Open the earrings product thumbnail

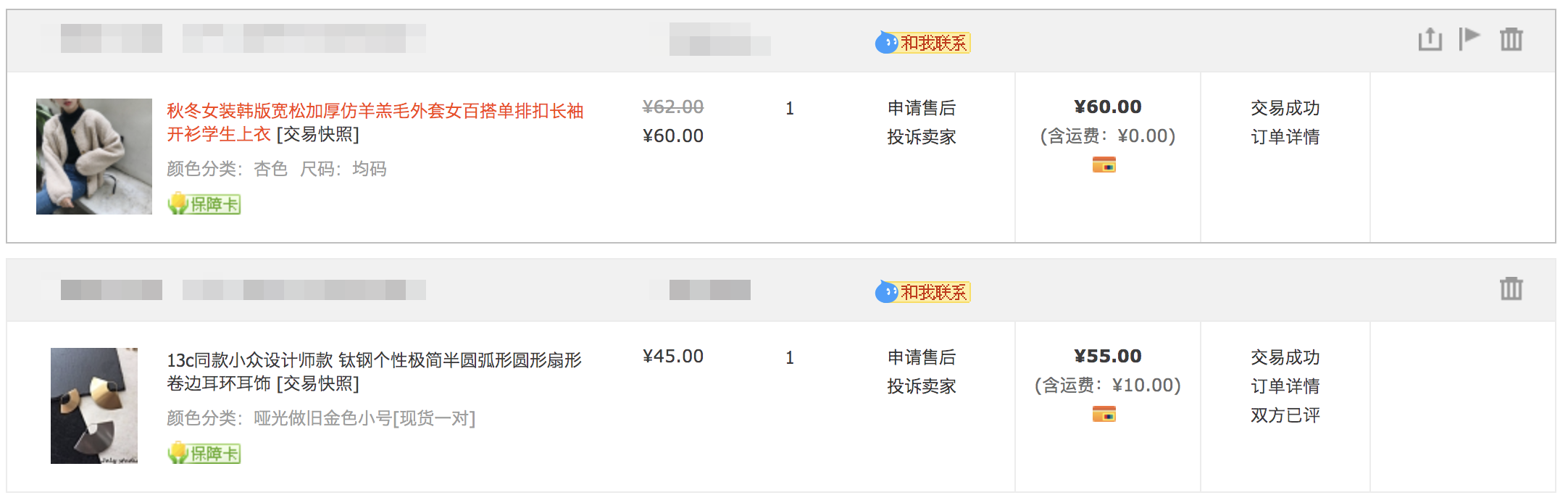click(94, 406)
